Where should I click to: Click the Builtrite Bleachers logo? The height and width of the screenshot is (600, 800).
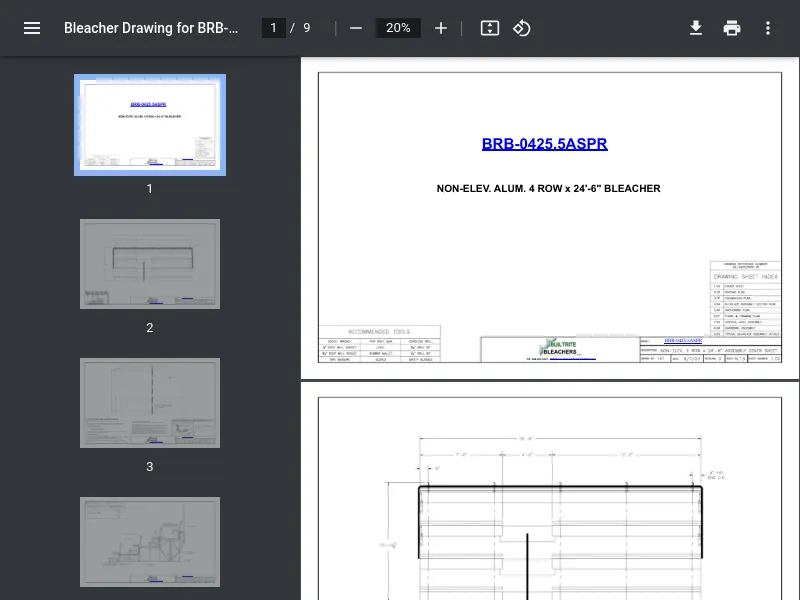559,347
